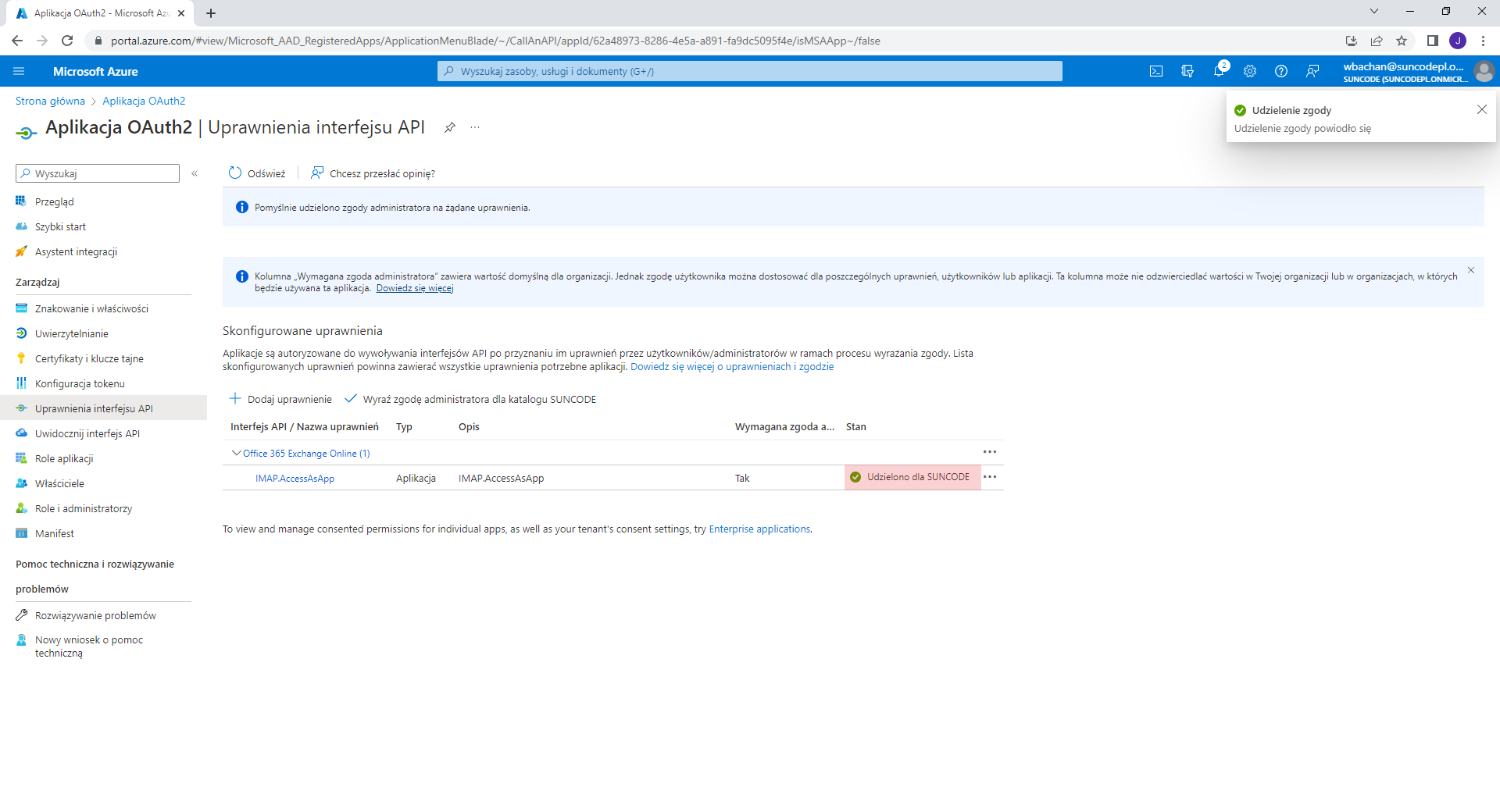Open the Feedback icon in top bar
The width and height of the screenshot is (1500, 812).
[1312, 71]
